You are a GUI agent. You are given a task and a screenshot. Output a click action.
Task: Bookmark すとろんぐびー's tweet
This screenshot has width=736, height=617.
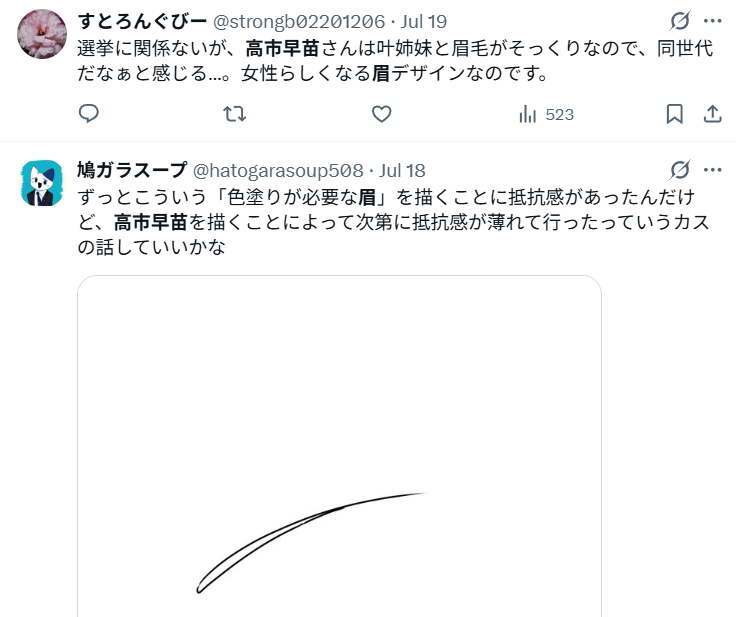(675, 114)
